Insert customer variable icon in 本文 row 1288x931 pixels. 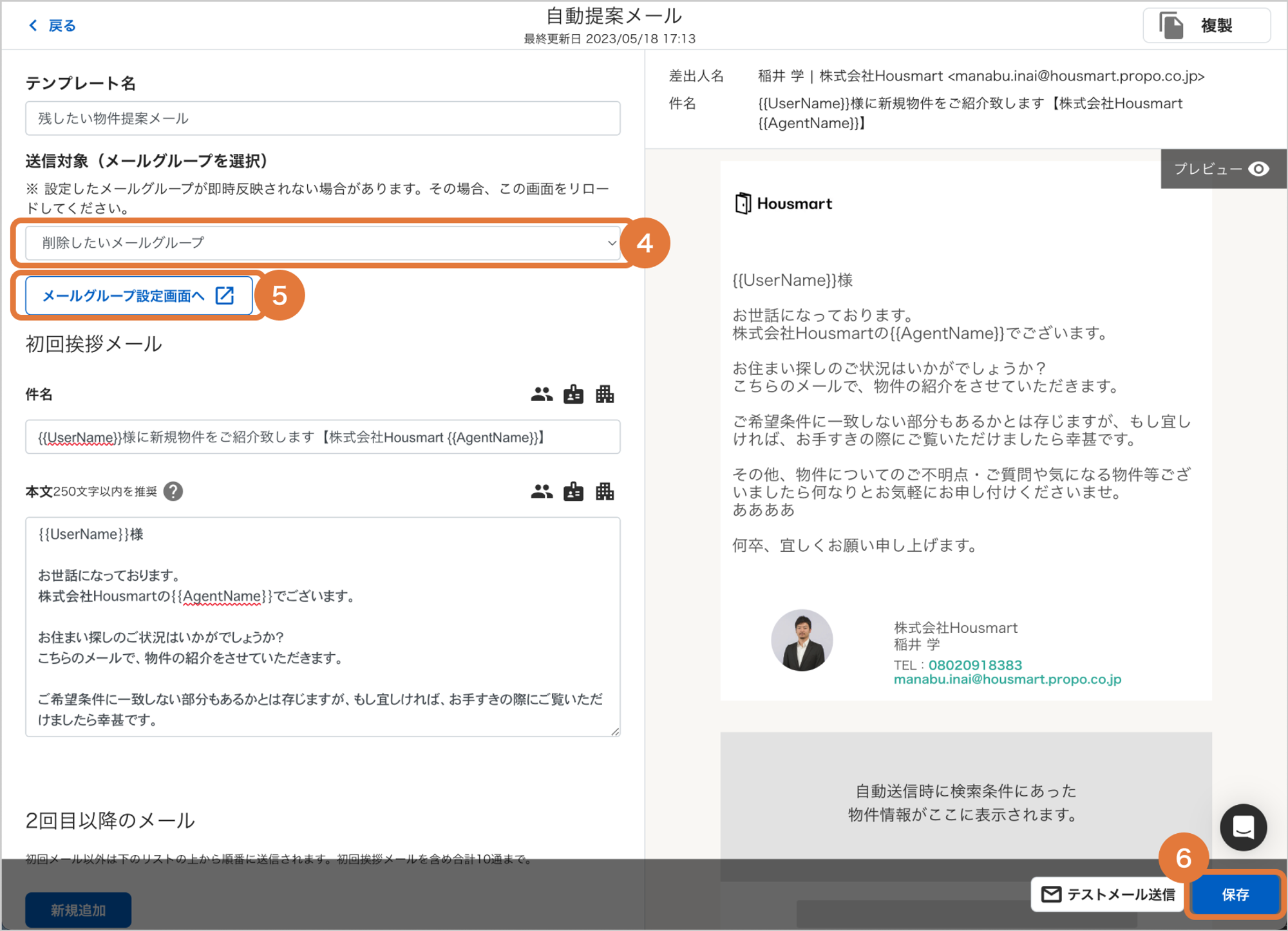point(542,492)
